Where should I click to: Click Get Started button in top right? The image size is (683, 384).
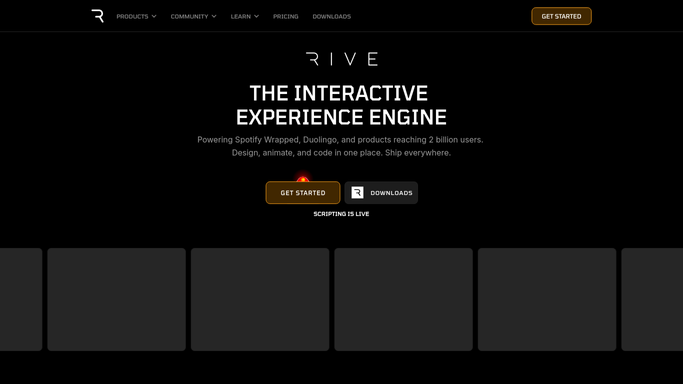pyautogui.click(x=561, y=16)
